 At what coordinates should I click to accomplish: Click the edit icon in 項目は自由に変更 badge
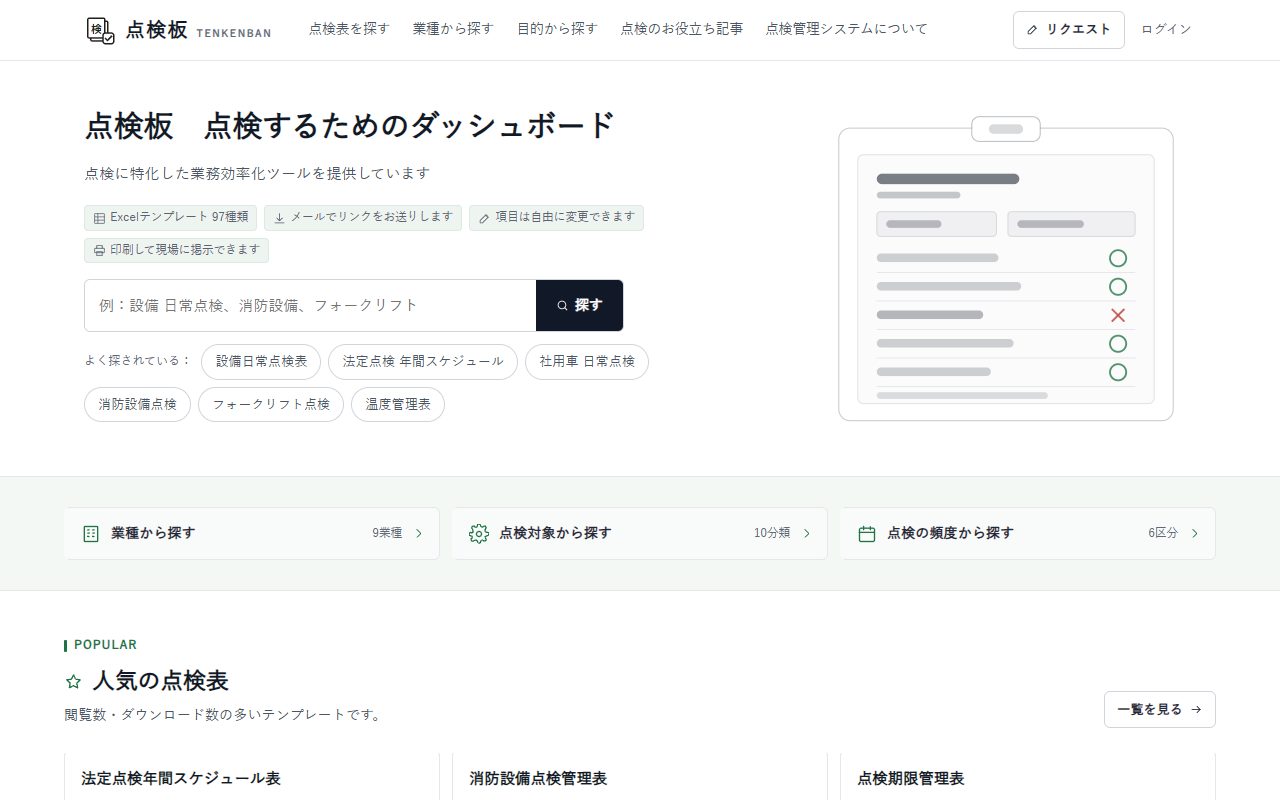click(484, 218)
